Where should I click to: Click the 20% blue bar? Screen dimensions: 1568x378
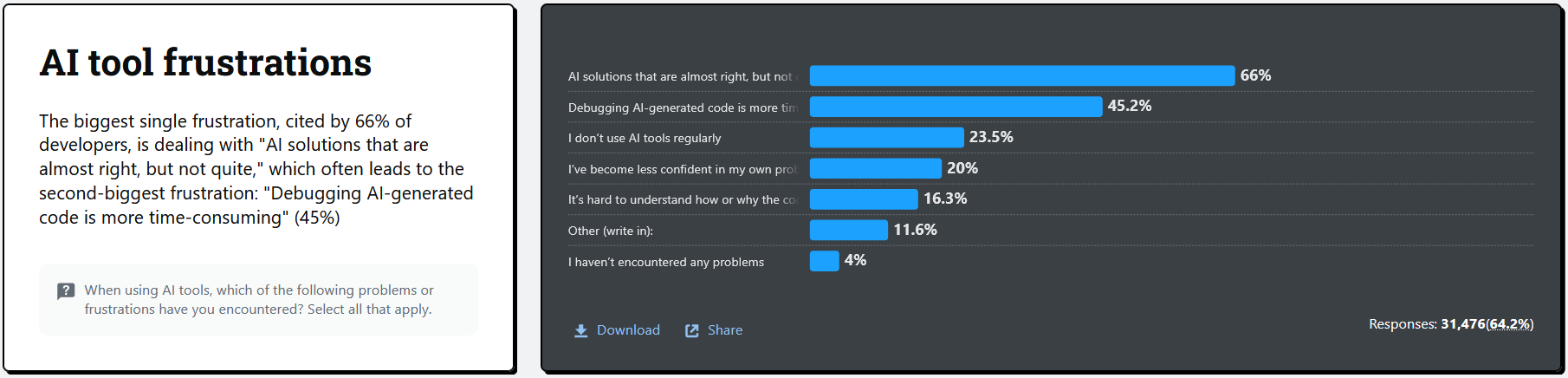click(x=875, y=168)
